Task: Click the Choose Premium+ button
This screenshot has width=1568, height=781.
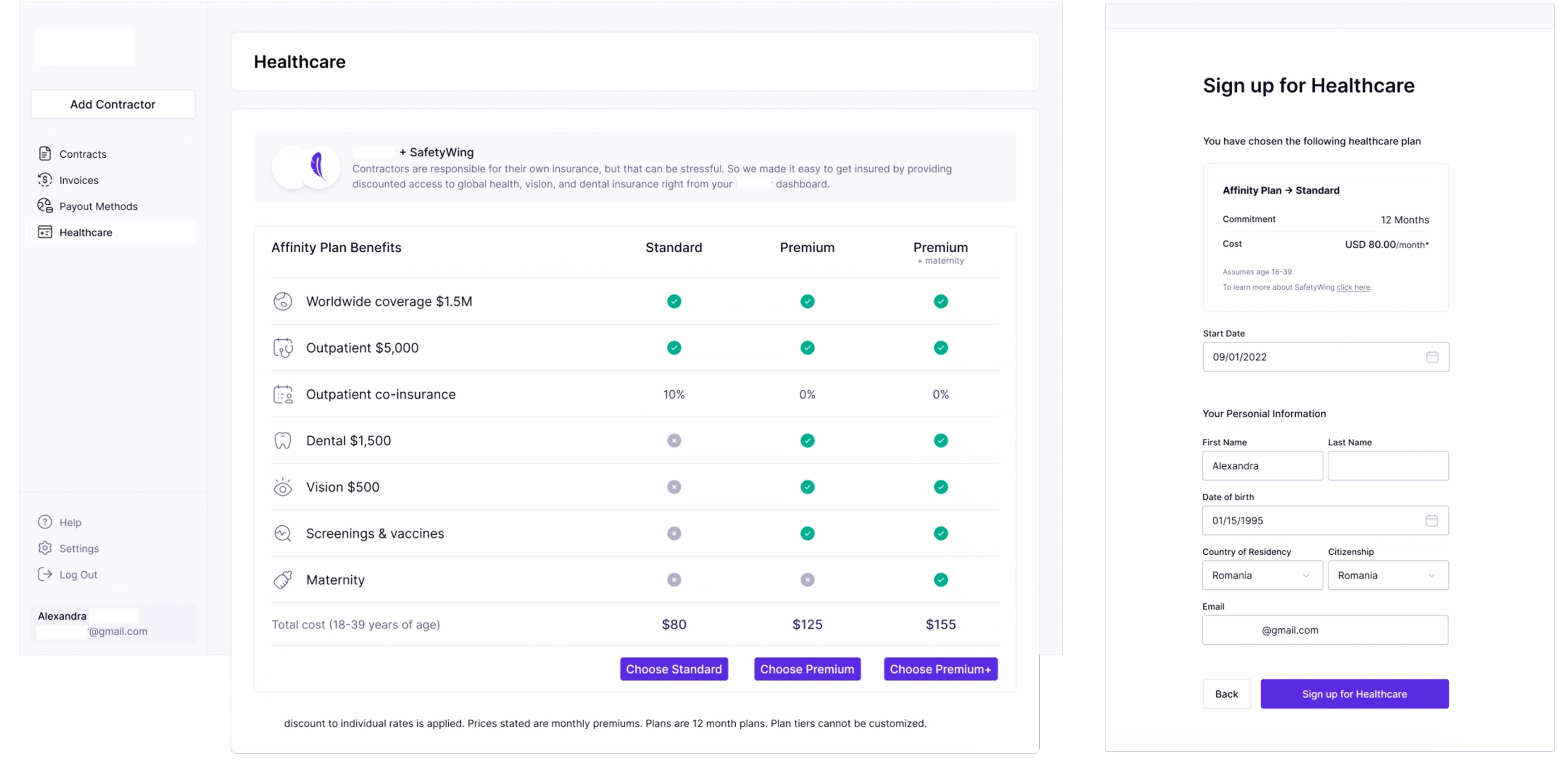Action: [940, 668]
